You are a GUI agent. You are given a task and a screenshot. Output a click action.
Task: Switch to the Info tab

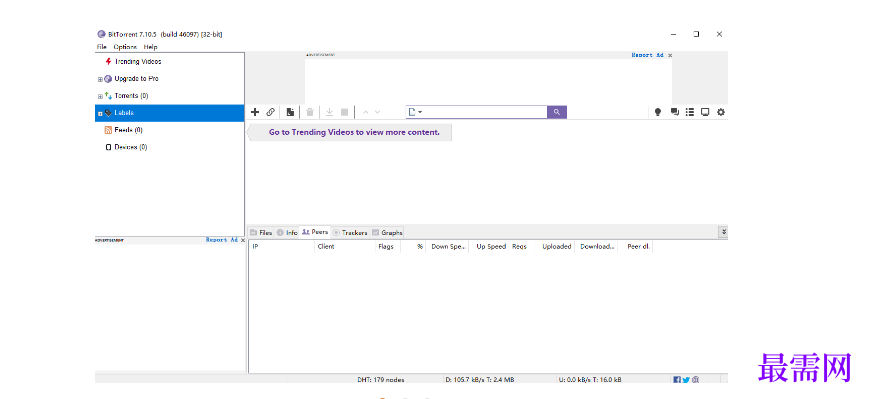pyautogui.click(x=287, y=233)
